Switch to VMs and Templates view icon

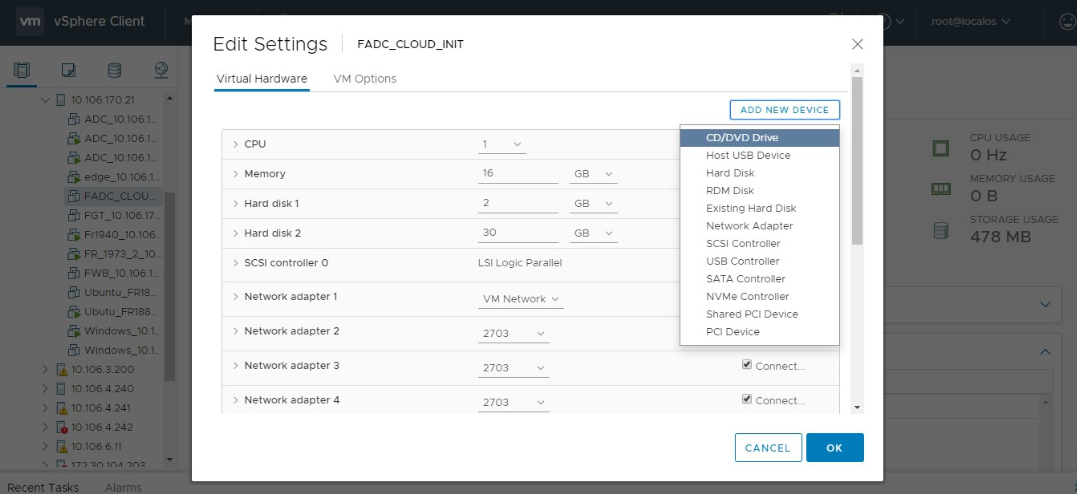69,70
